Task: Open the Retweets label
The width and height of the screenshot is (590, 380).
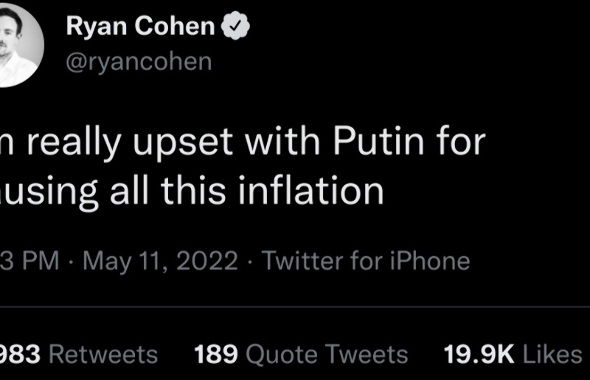Action: (x=103, y=354)
